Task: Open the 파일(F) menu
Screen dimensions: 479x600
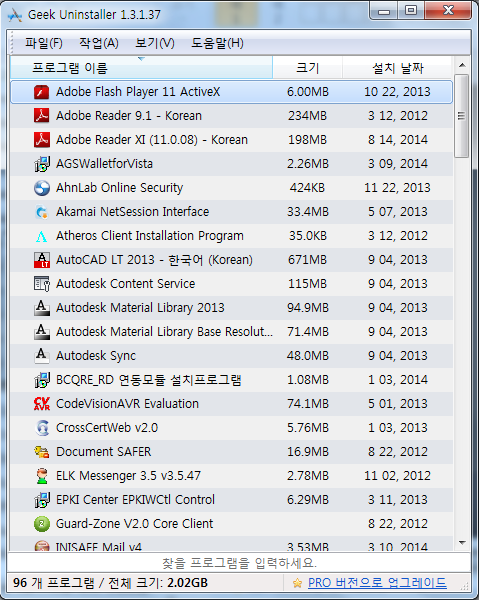Action: 44,43
